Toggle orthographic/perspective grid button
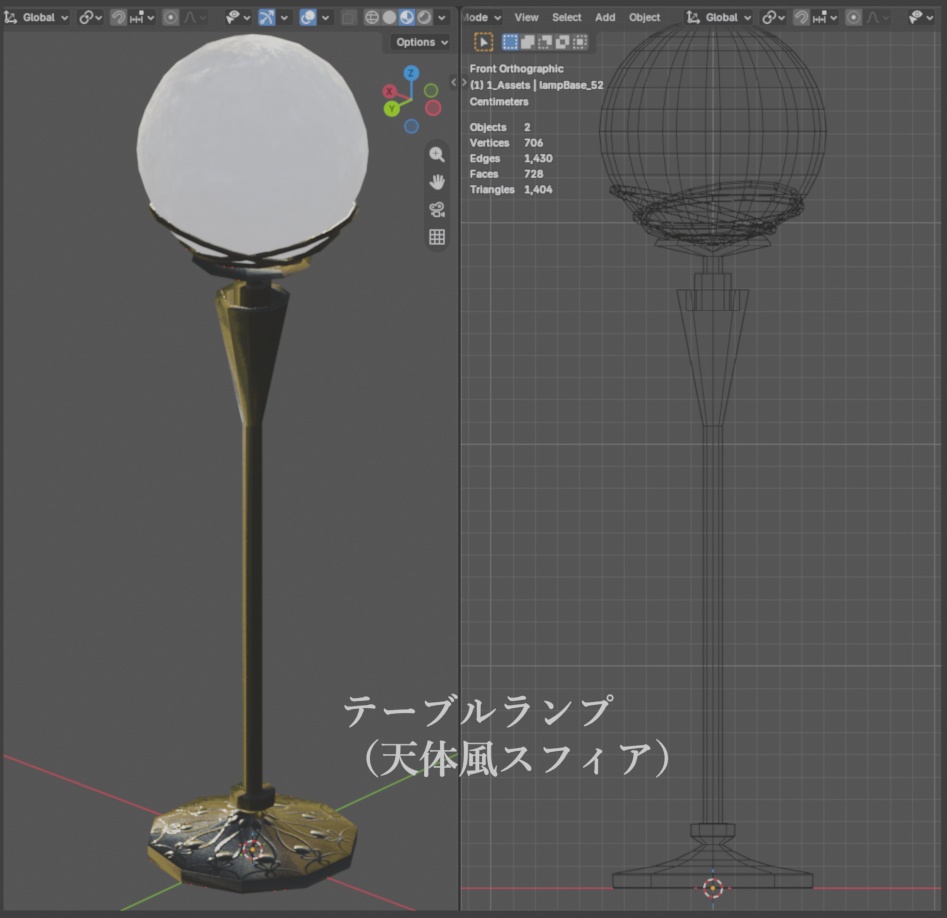The image size is (947, 918). [437, 237]
